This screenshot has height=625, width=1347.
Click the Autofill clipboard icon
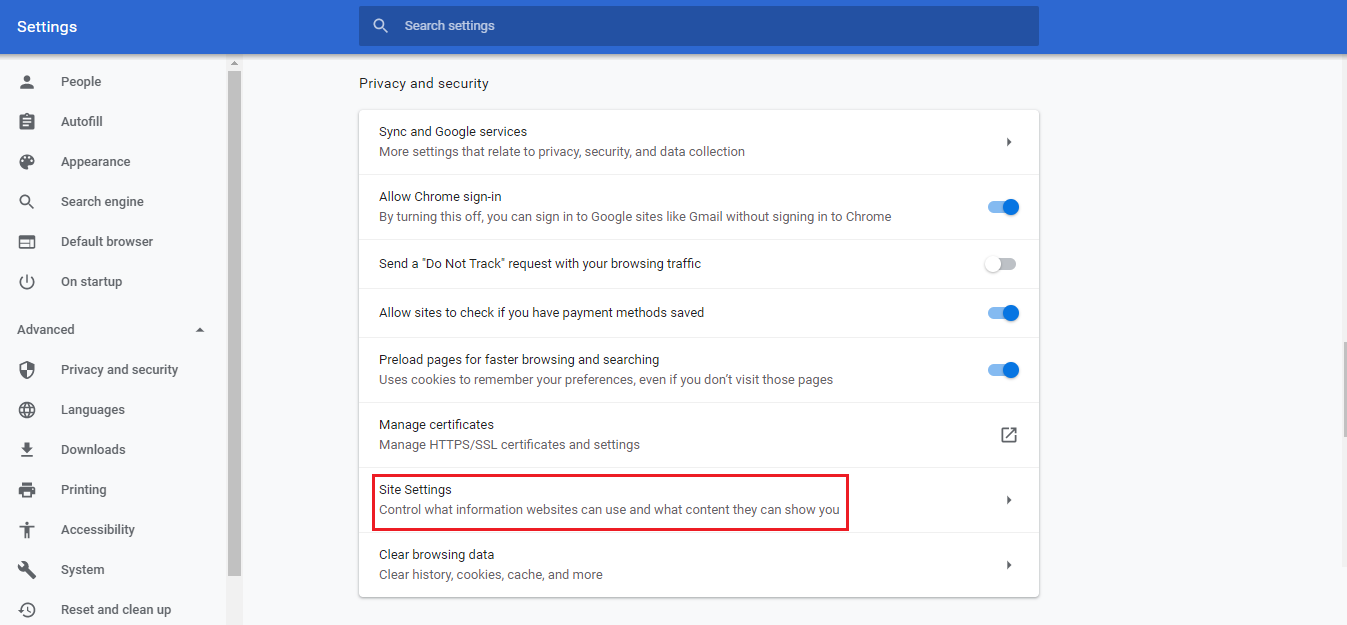point(27,122)
